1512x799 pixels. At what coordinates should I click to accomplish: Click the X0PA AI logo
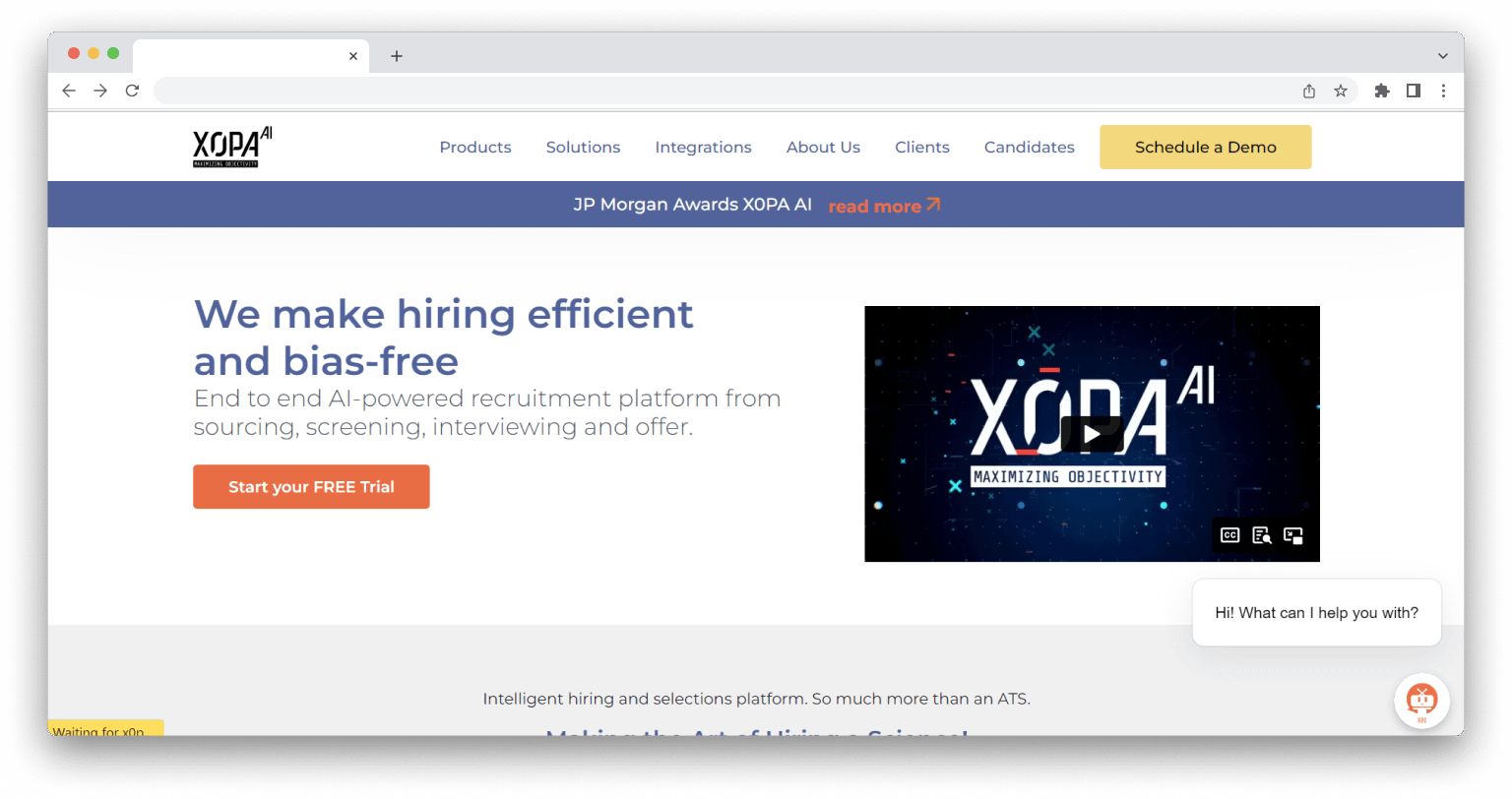[232, 148]
